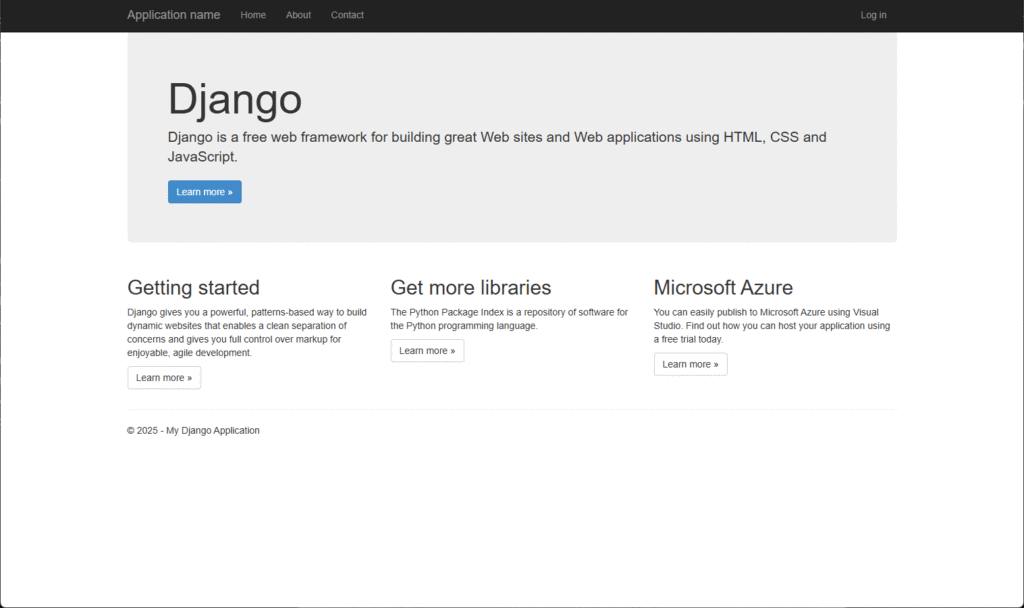1024x608 pixels.
Task: Click Learn more under Getting started
Action: point(164,378)
